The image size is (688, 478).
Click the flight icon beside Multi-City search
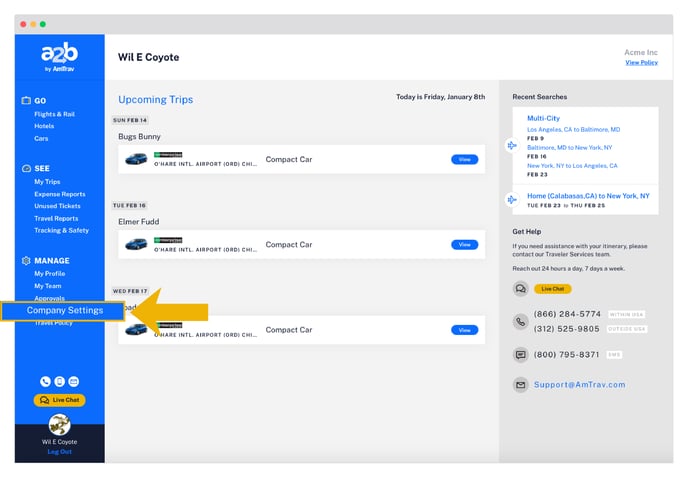click(x=512, y=146)
